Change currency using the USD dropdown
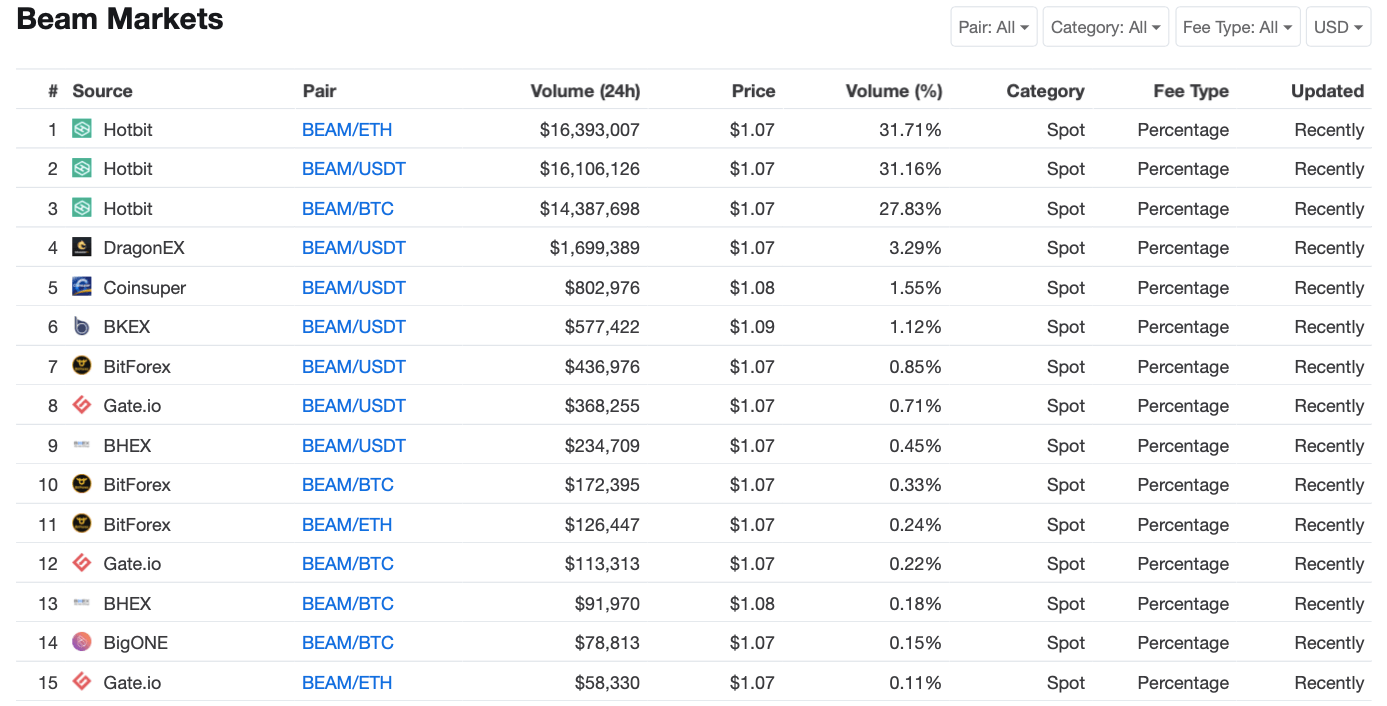Viewport: 1387px width, 706px height. point(1337,27)
